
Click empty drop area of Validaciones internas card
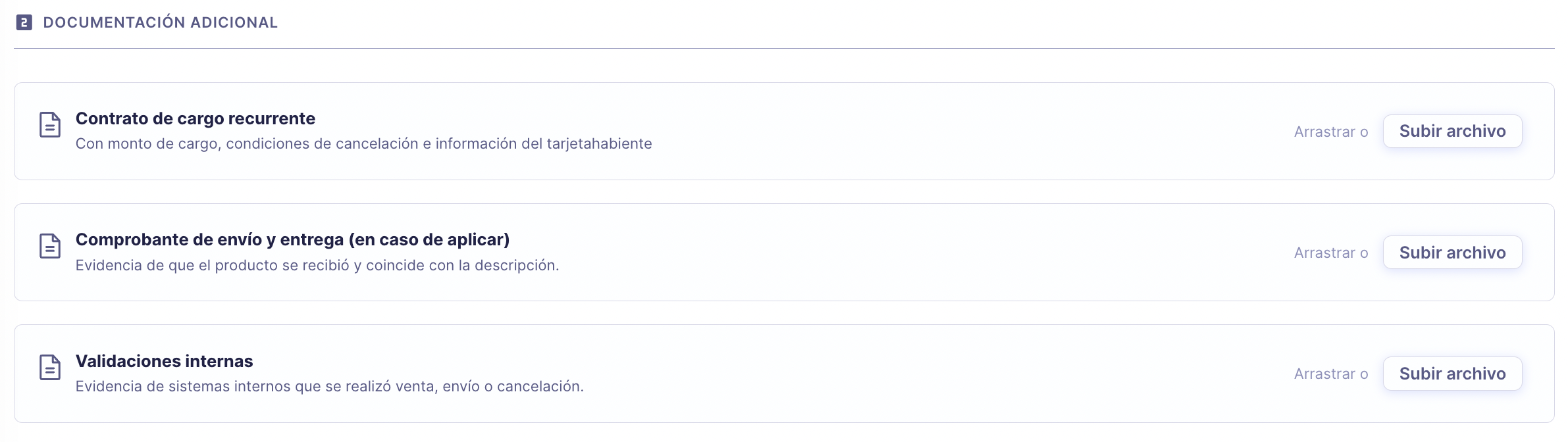922,374
